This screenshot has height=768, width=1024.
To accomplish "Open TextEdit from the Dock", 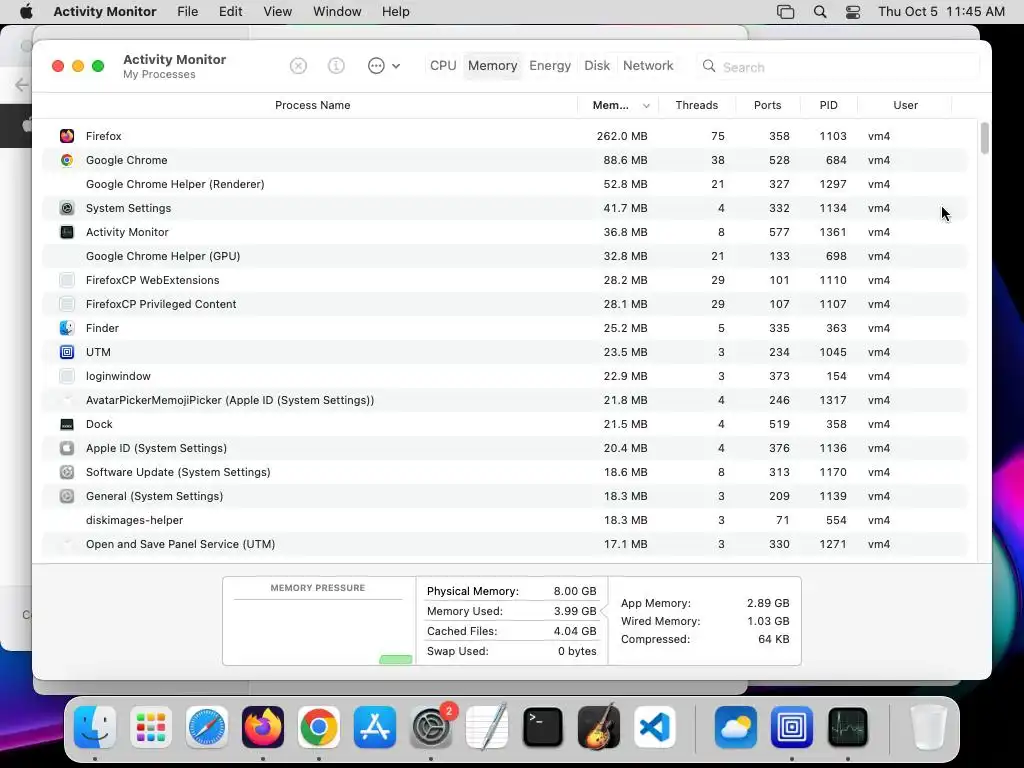I will (487, 727).
